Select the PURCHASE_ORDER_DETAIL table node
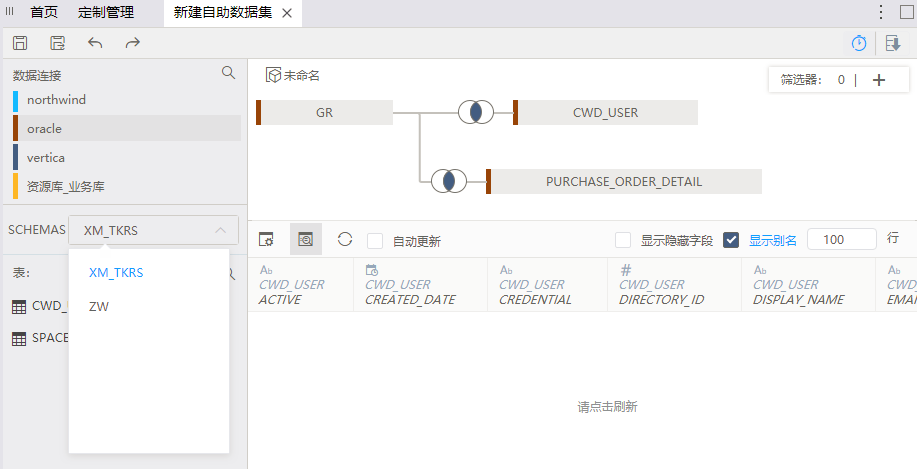The width and height of the screenshot is (917, 469). [x=623, y=181]
